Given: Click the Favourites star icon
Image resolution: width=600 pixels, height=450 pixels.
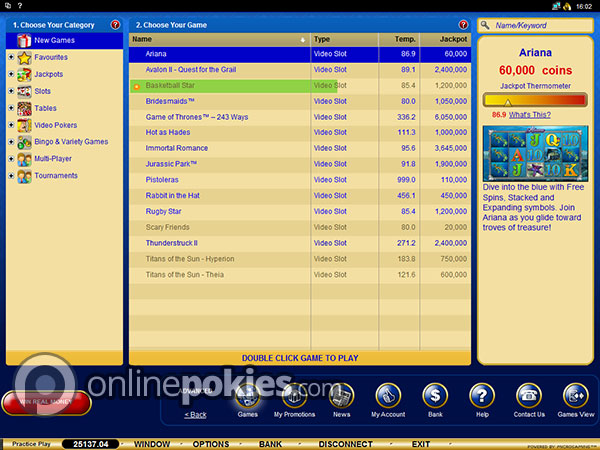Looking at the screenshot, I should pos(24,57).
